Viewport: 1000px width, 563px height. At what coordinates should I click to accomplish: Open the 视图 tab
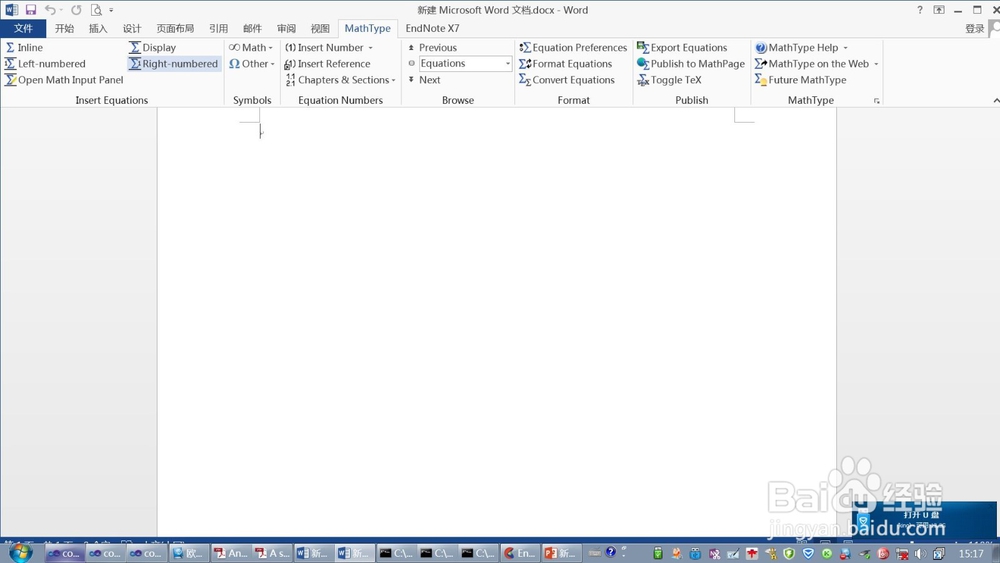pos(320,28)
